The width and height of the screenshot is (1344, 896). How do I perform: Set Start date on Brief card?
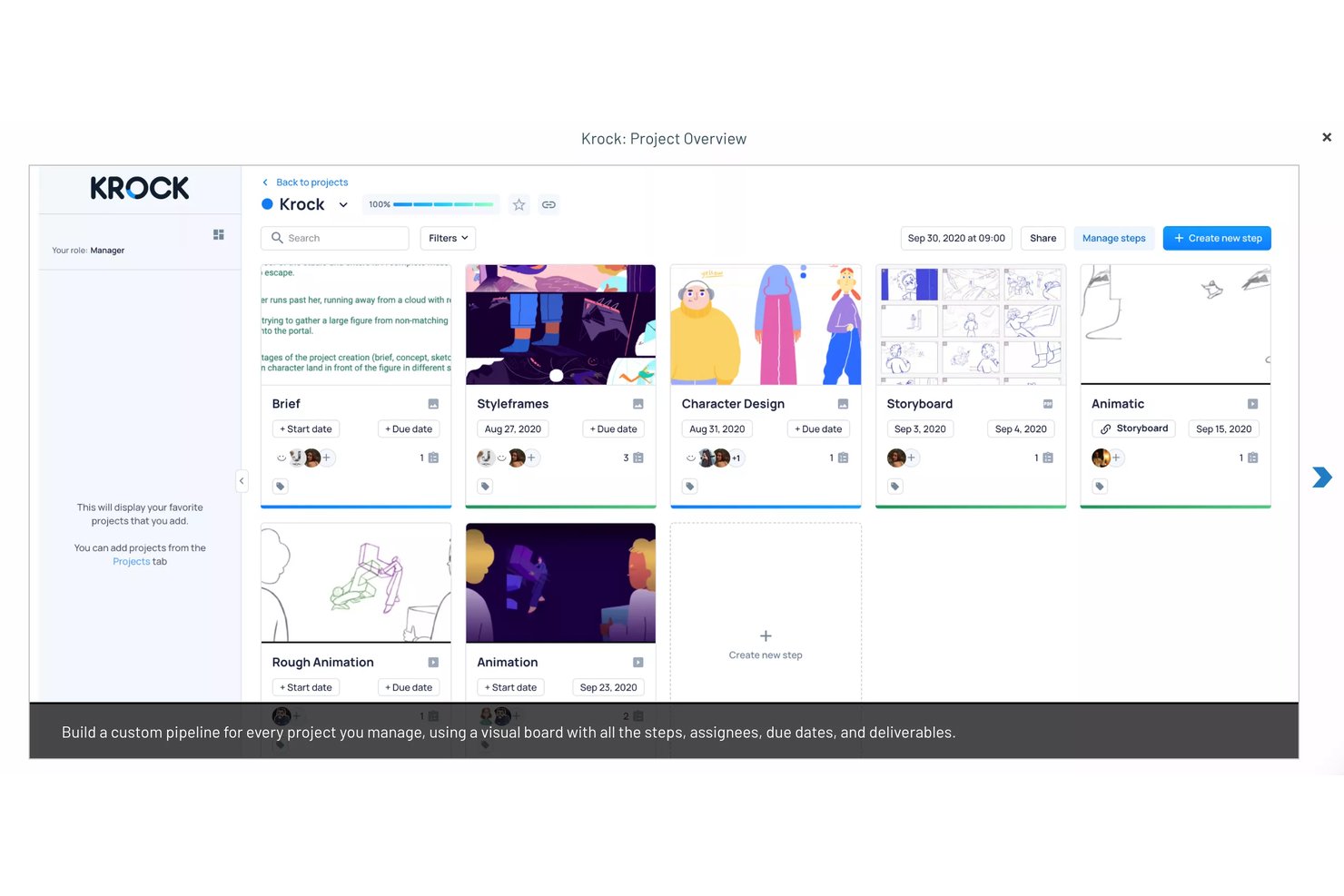[x=306, y=429]
